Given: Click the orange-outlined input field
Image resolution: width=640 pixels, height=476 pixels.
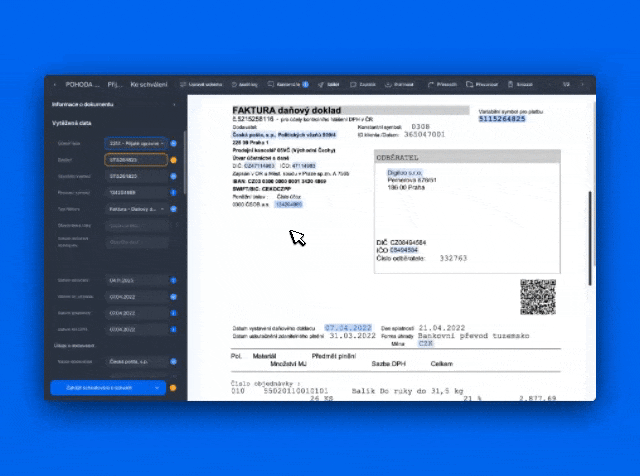Looking at the screenshot, I should 136,160.
